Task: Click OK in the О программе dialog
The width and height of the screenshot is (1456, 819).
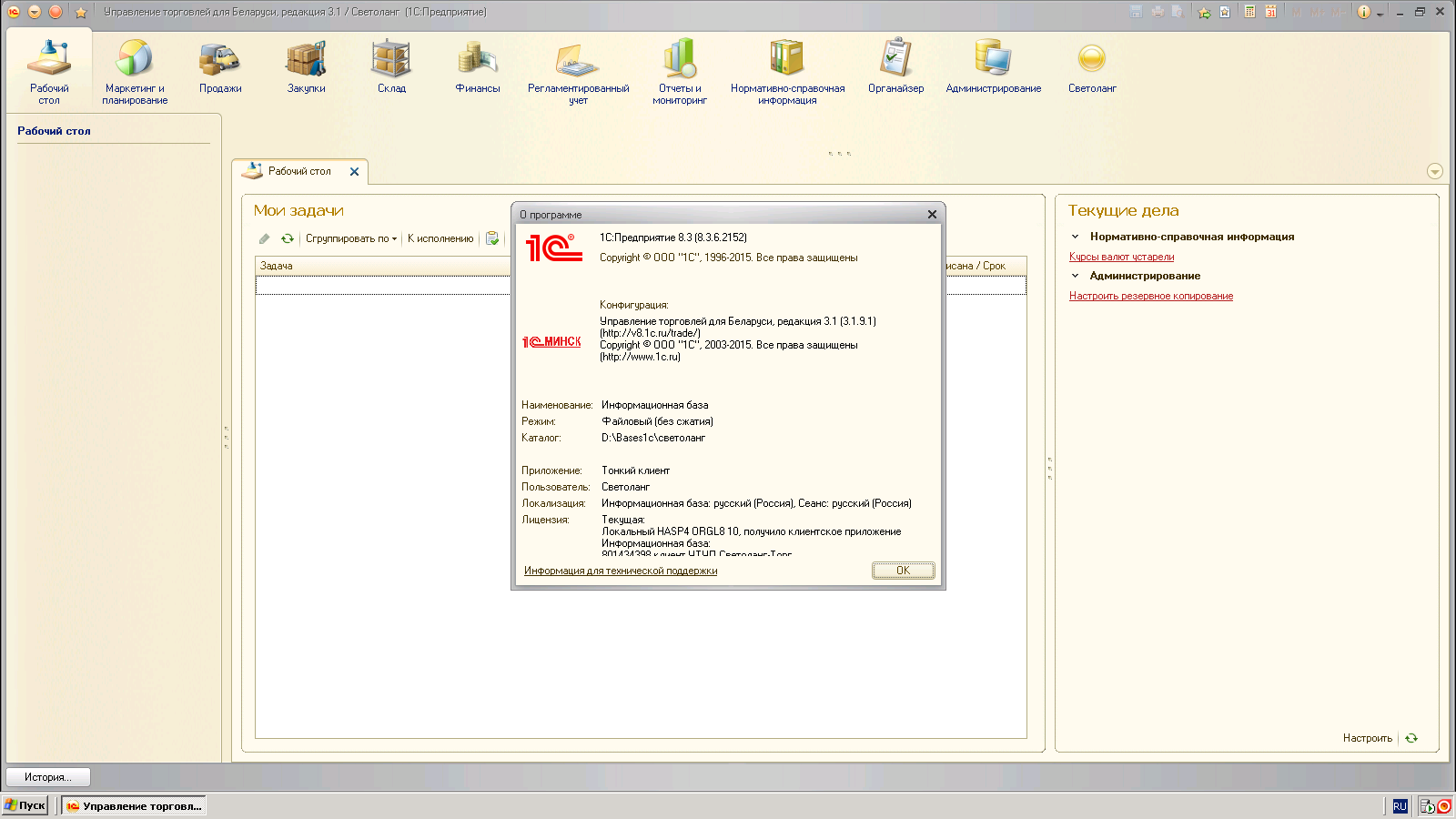Action: 903,571
